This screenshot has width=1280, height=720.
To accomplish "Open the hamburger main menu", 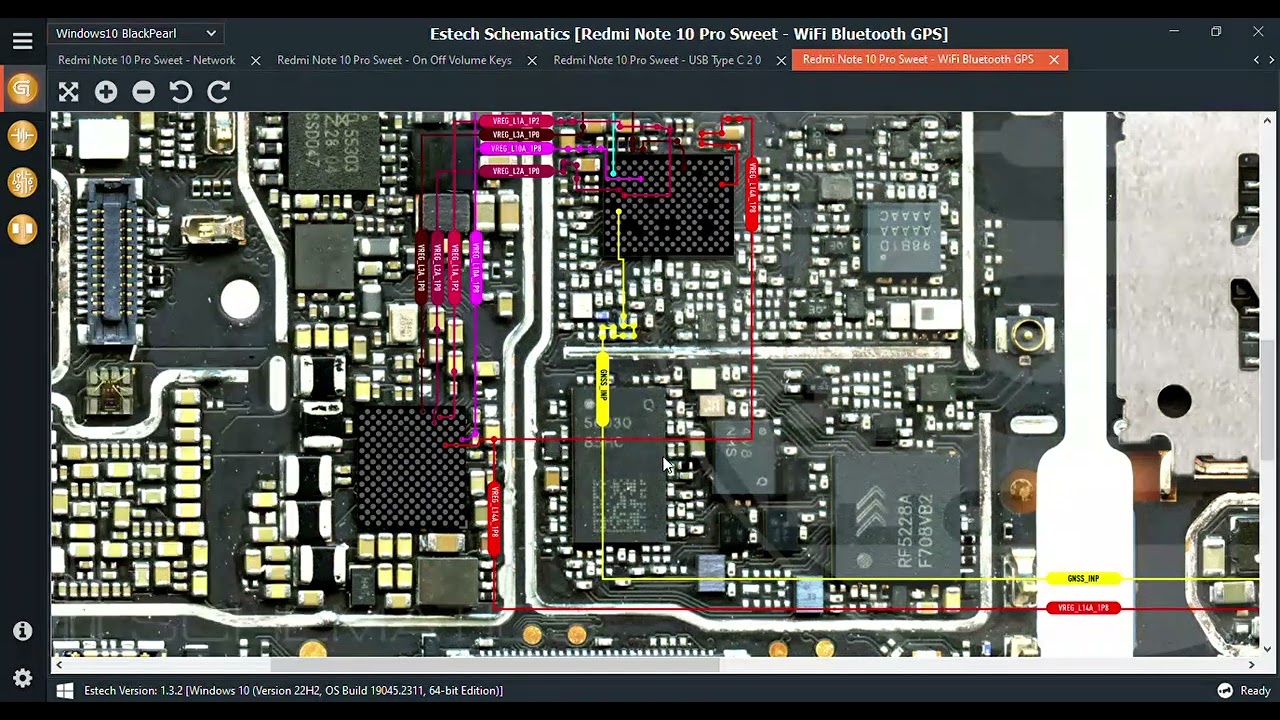I will pos(22,41).
